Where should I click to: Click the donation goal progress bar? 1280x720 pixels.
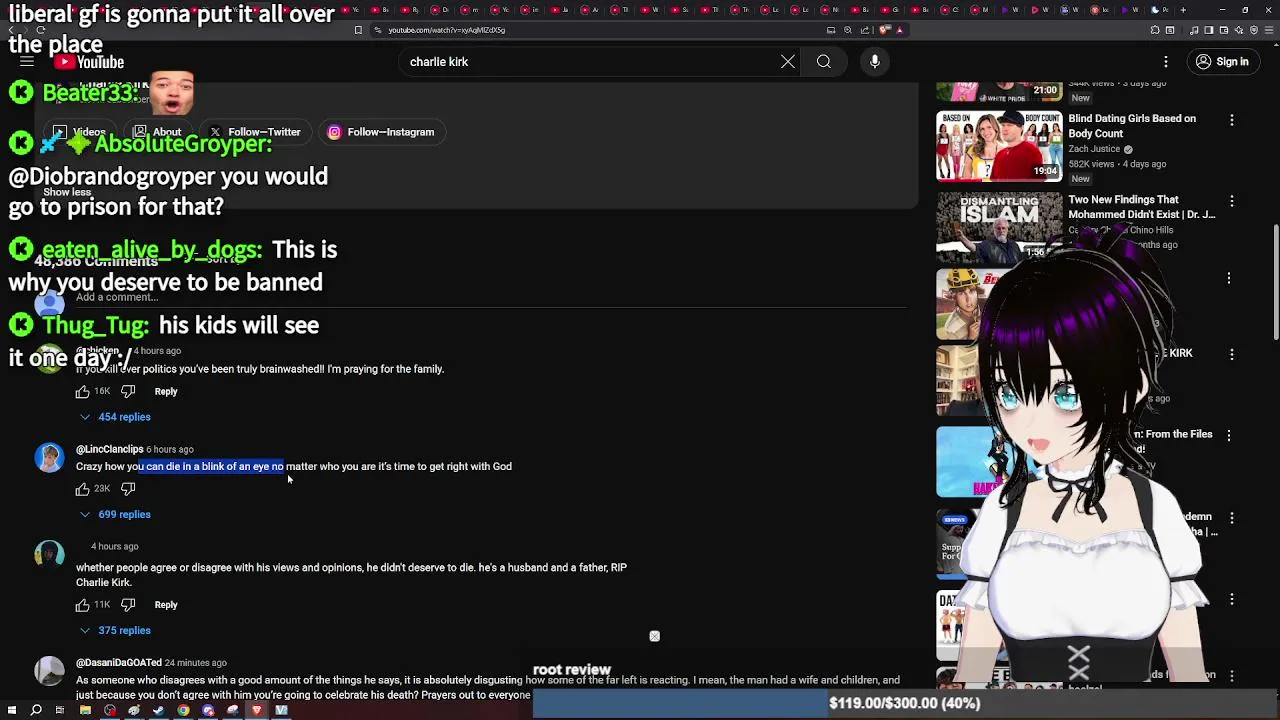(x=905, y=703)
